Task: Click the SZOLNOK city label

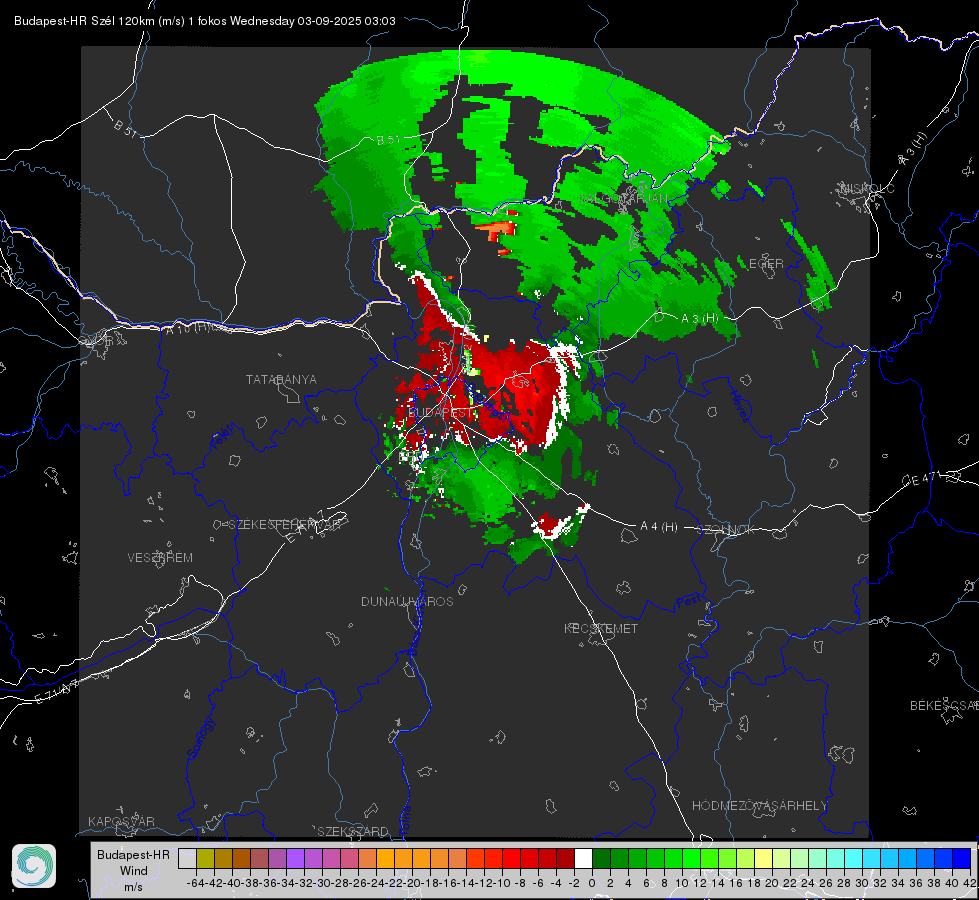Action: coord(728,530)
